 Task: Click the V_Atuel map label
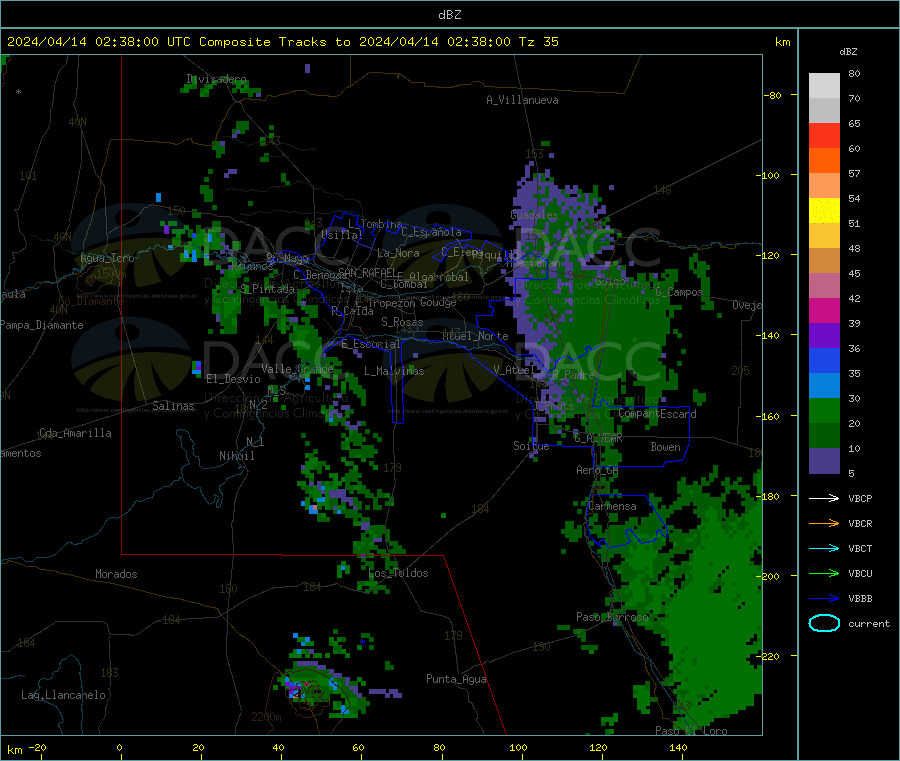[x=514, y=370]
